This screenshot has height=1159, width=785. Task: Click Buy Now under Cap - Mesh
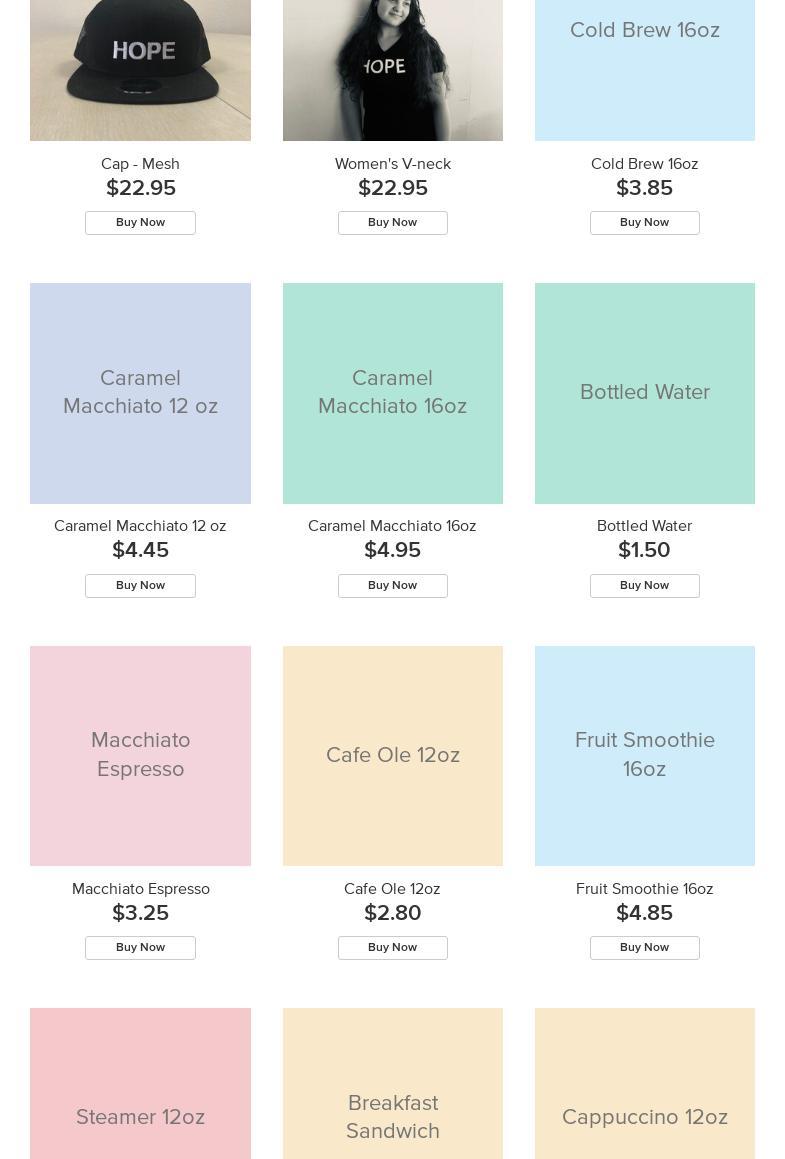click(x=140, y=223)
